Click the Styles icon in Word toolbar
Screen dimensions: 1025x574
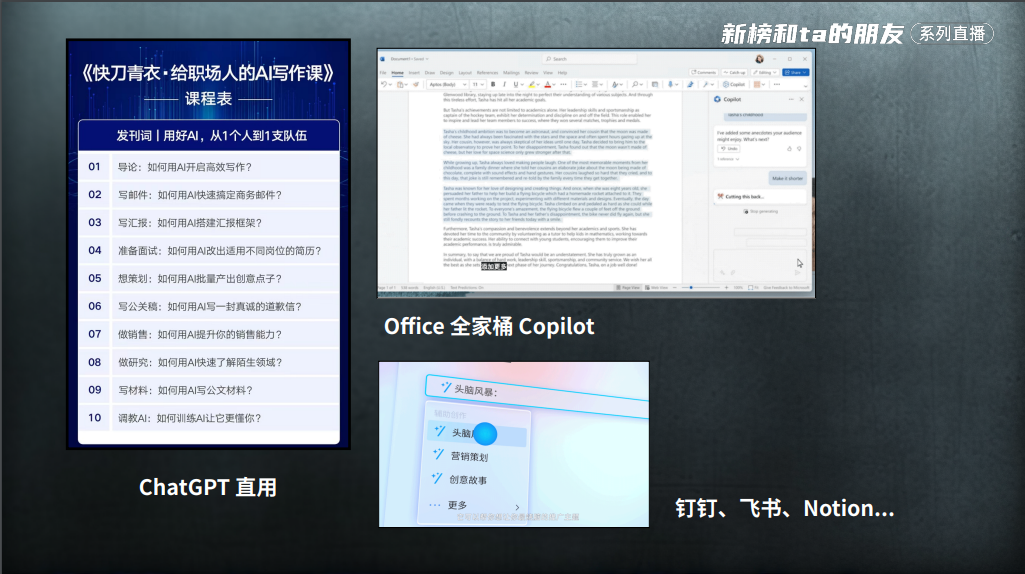point(614,84)
